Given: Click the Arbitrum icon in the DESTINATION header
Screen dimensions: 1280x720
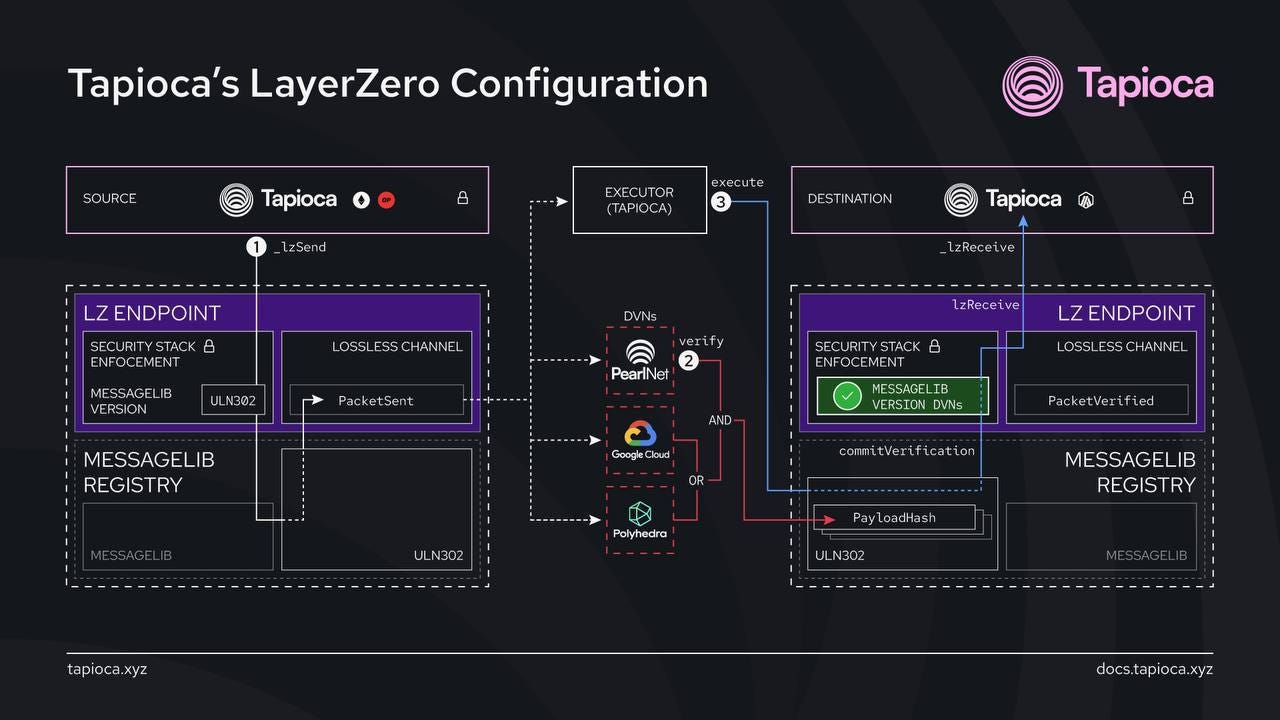Looking at the screenshot, I should (1086, 199).
